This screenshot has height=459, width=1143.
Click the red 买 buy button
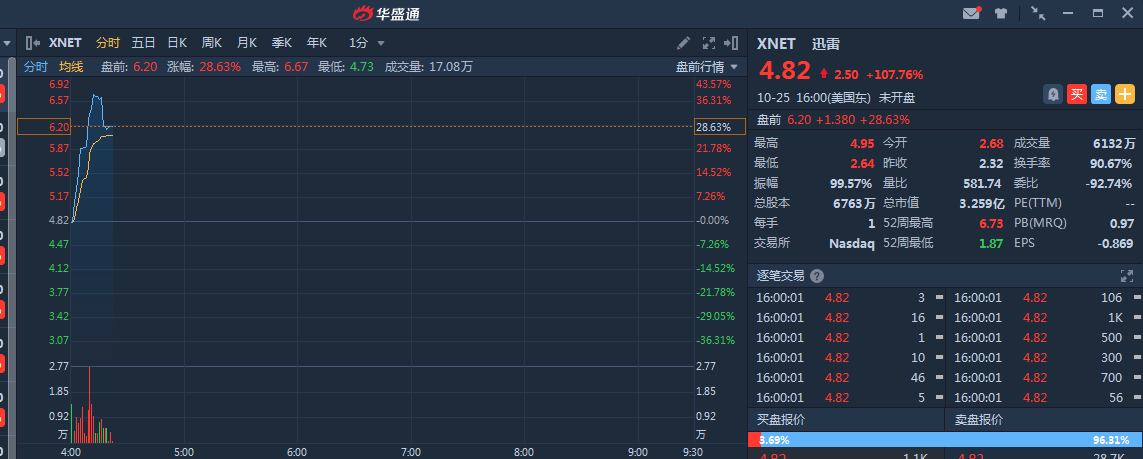point(1077,94)
